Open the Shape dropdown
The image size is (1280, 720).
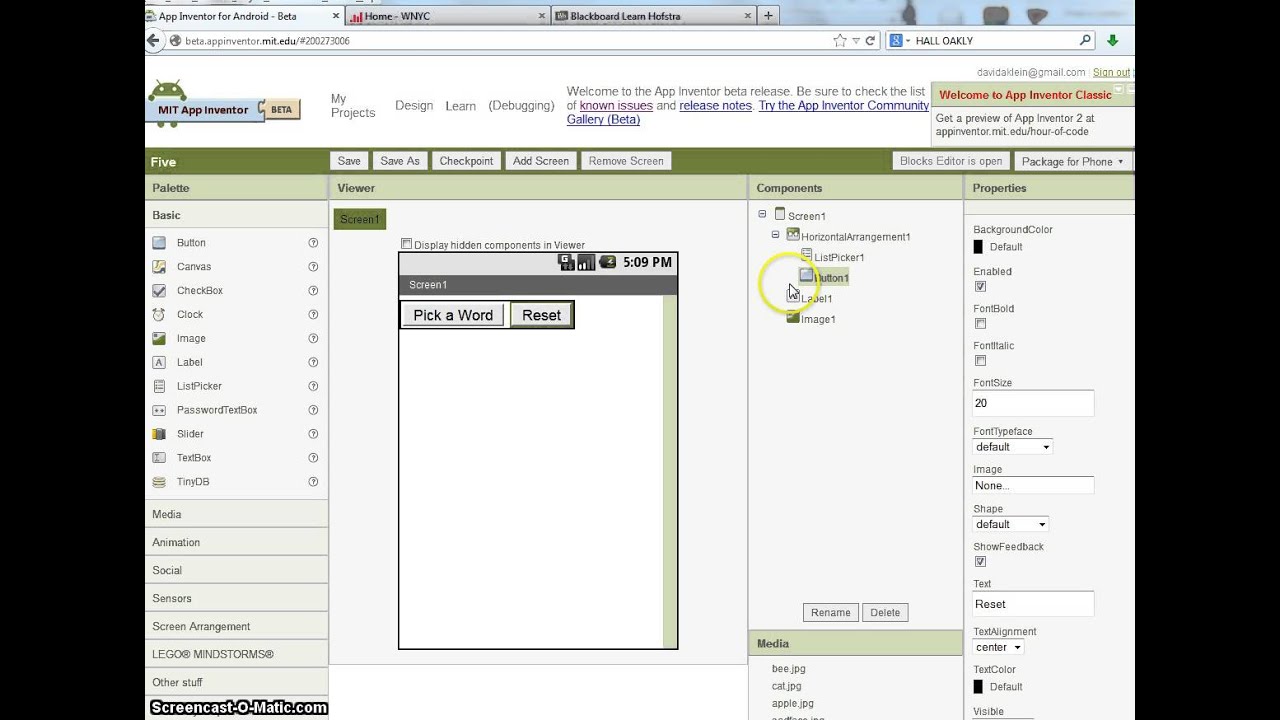pyautogui.click(x=1010, y=524)
